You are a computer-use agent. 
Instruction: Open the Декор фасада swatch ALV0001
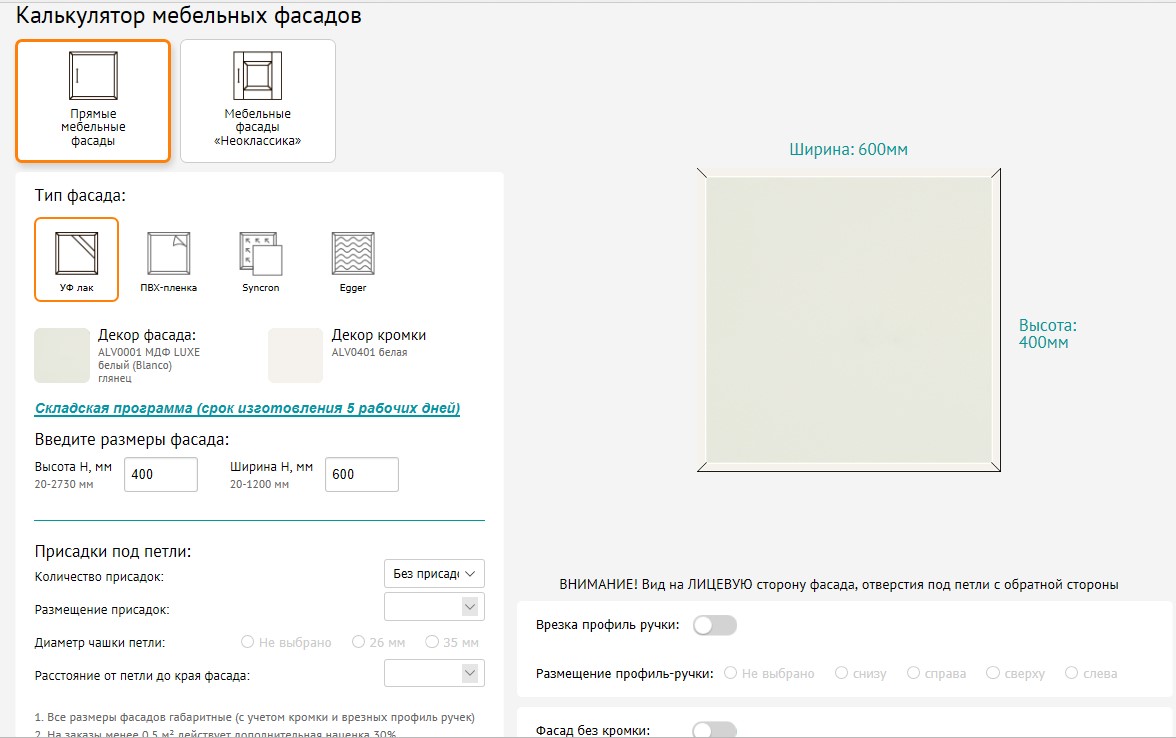[x=62, y=355]
